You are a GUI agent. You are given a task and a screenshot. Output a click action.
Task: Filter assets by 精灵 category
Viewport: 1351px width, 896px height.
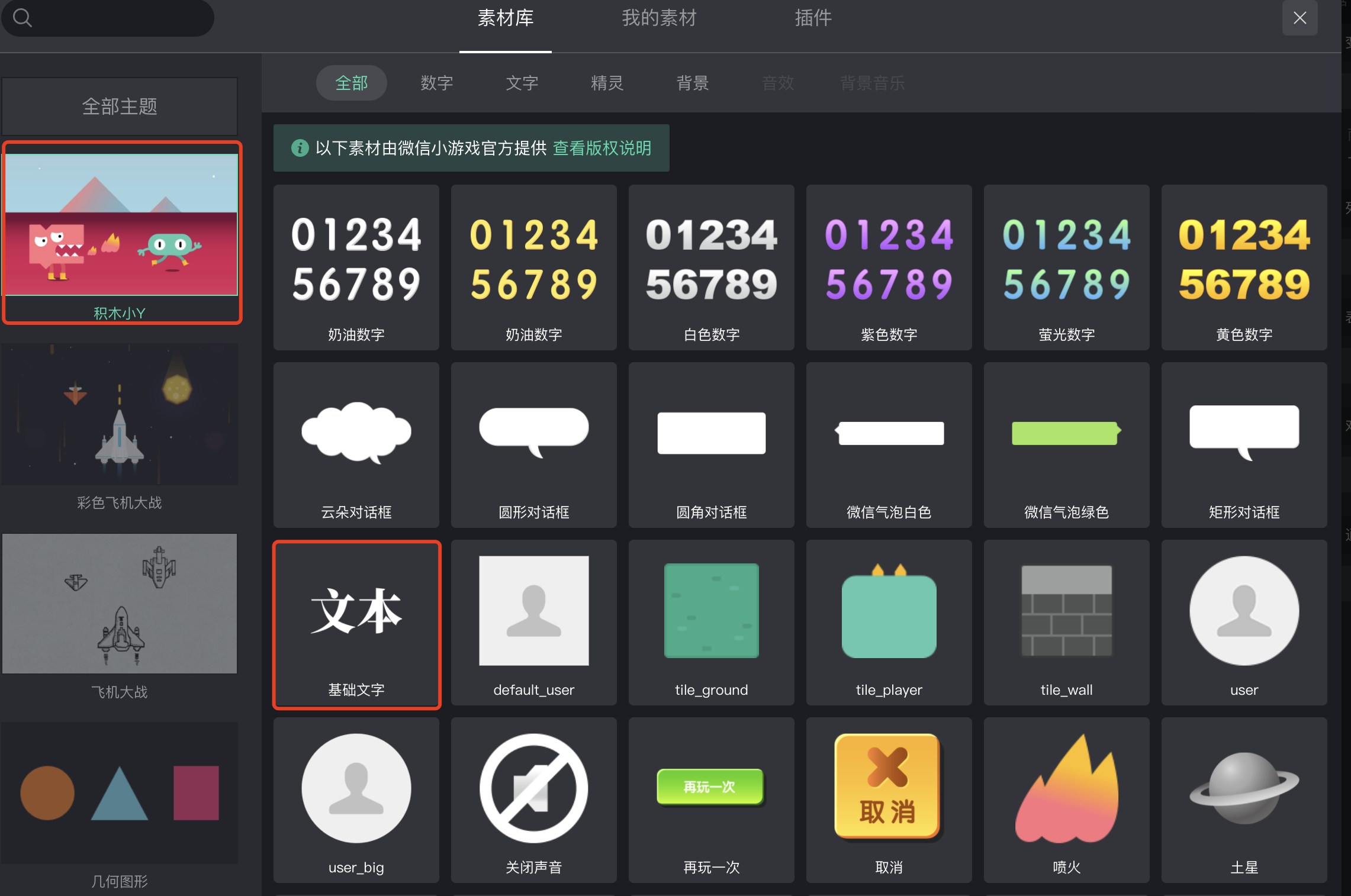coord(607,83)
